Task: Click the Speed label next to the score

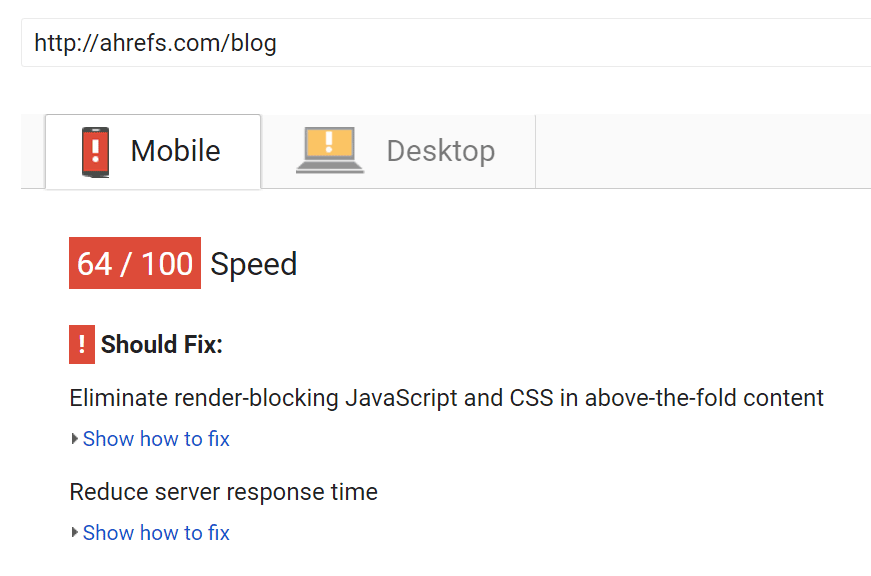Action: tap(254, 264)
